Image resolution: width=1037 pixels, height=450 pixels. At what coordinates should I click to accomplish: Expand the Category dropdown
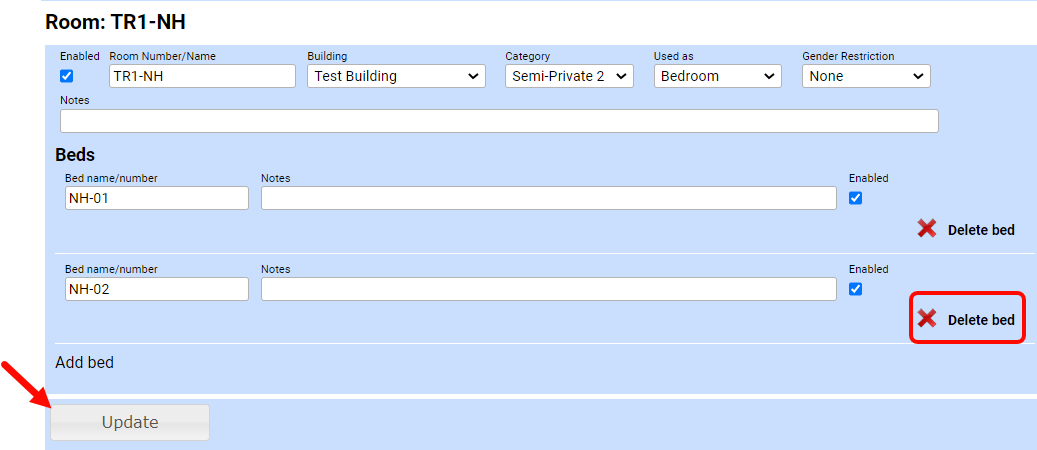point(569,76)
